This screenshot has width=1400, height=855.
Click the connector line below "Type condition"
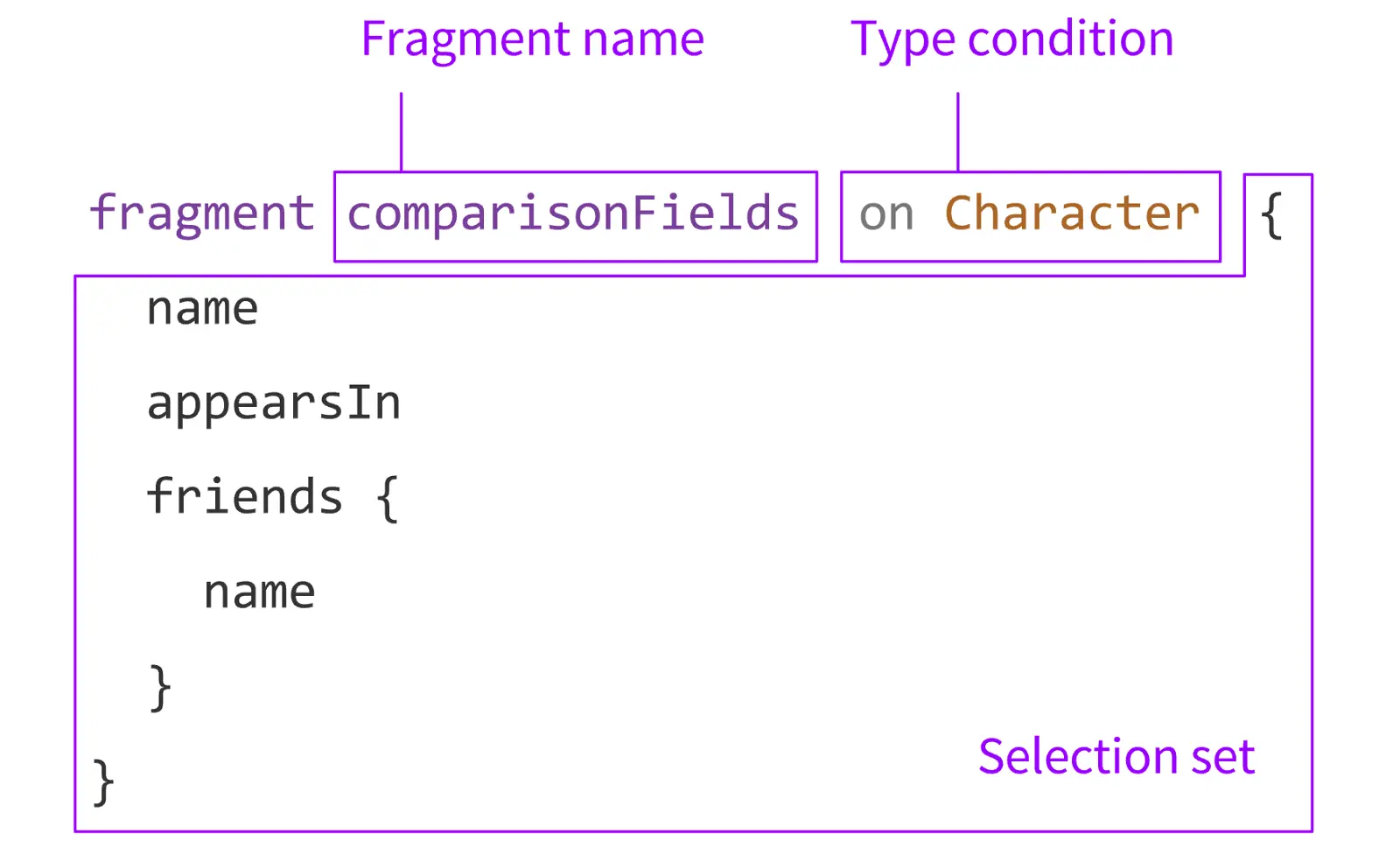pyautogui.click(x=957, y=131)
